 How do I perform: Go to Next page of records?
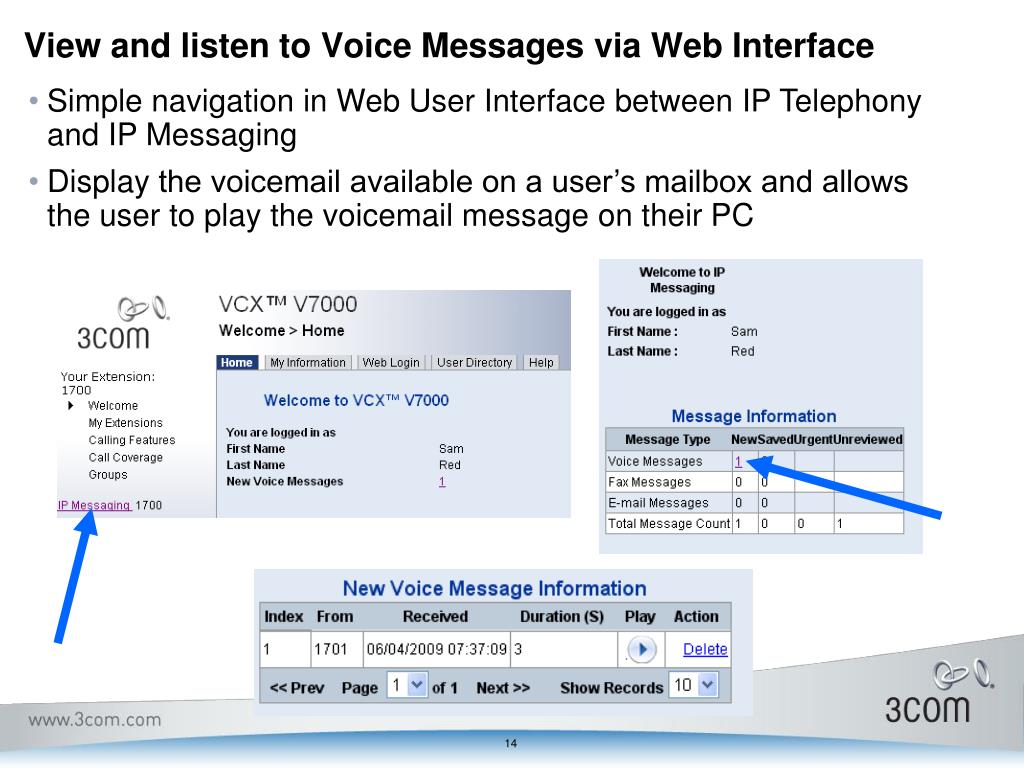[503, 688]
